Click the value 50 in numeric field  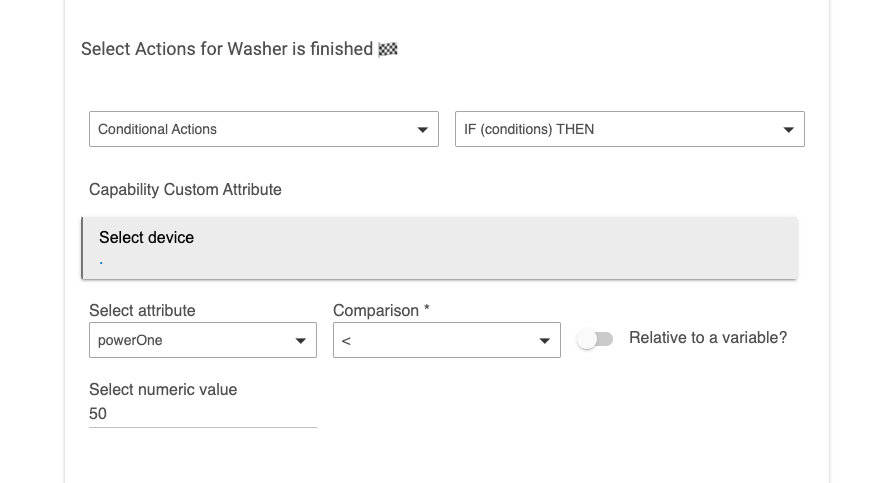coord(98,413)
